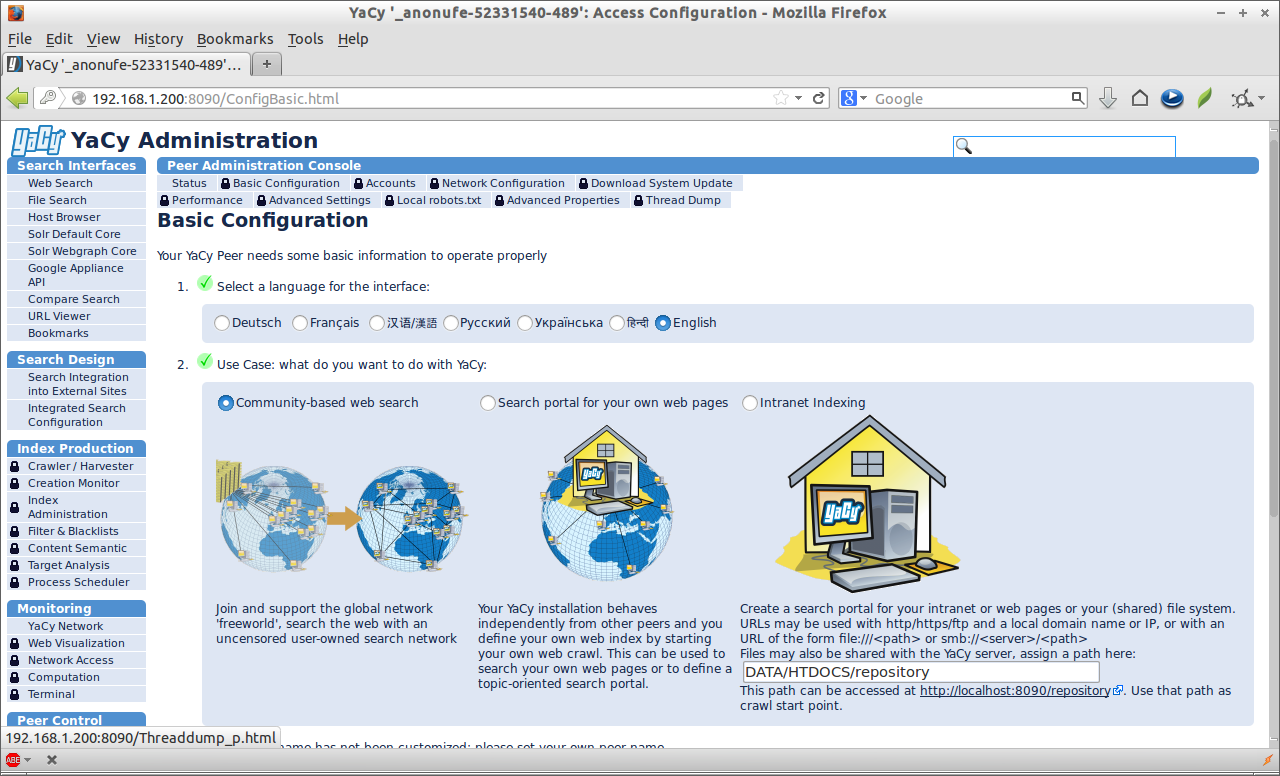Click the search portal house-on-globe illustration
The width and height of the screenshot is (1280, 776).
coord(606,502)
